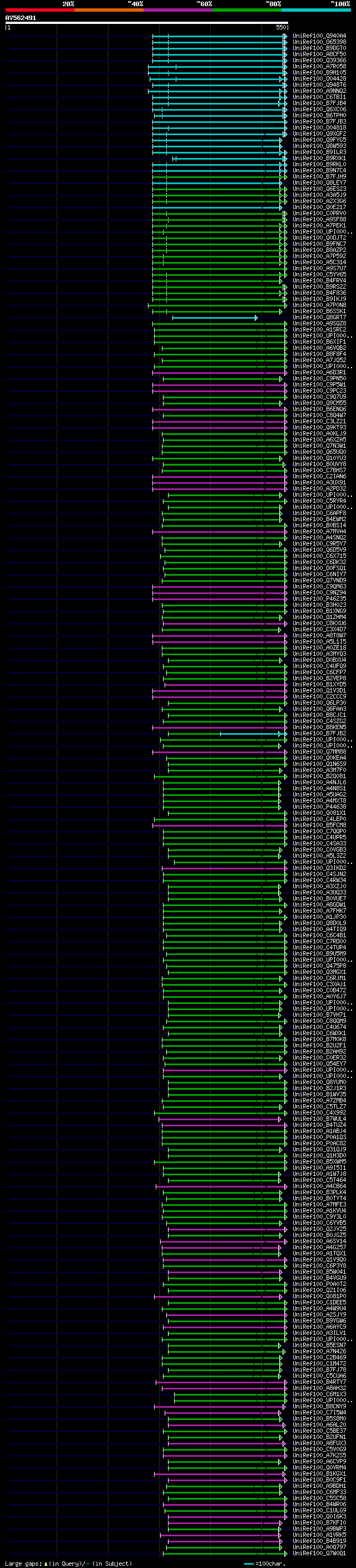Image resolution: width=356 pixels, height=1568 pixels.
Task: Open hit UniRef100_O65398
Action: tap(319, 42)
